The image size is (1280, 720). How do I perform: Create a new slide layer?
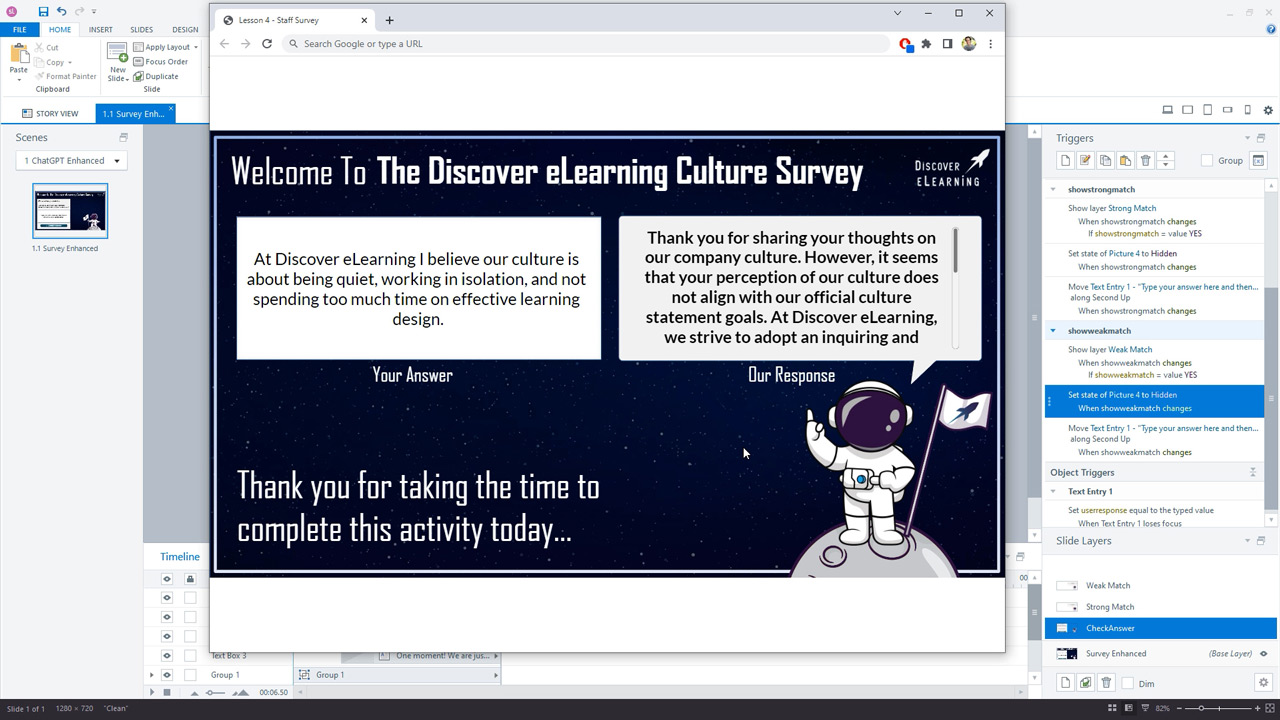pos(1065,683)
